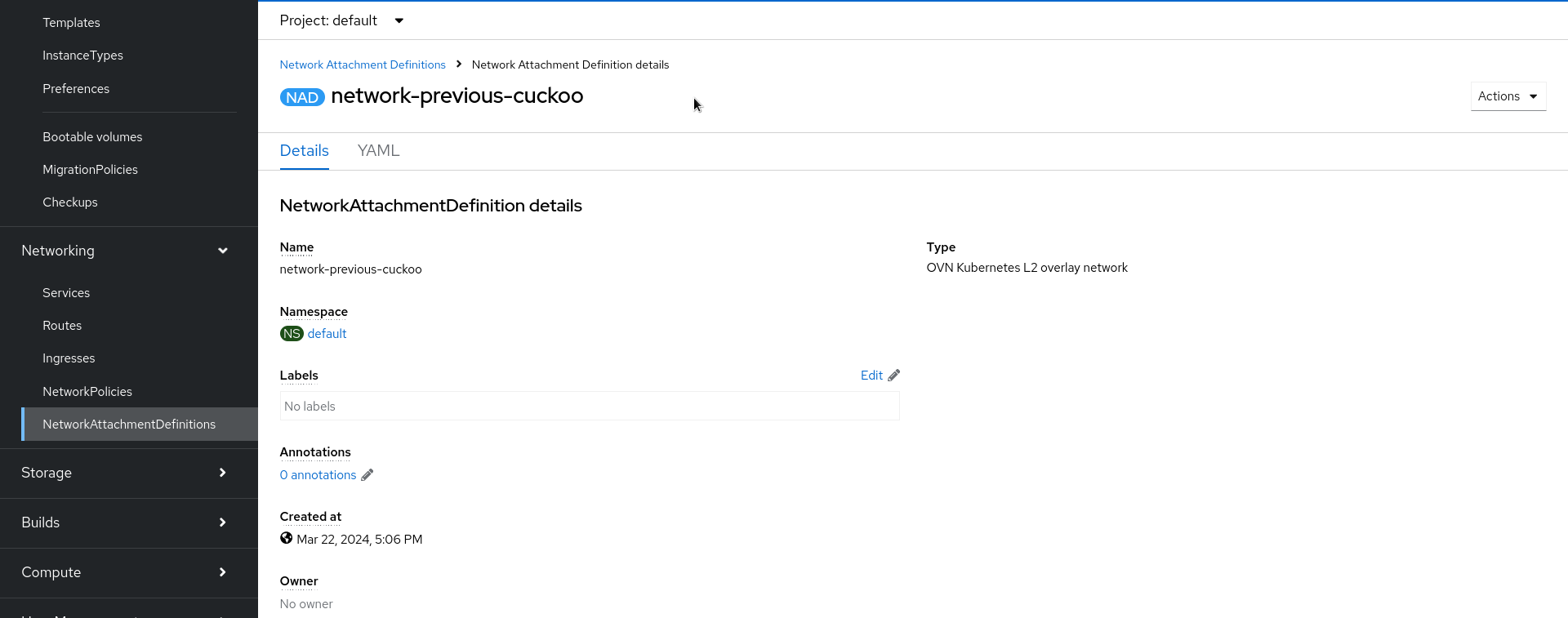Click the Edit labels link

click(871, 376)
